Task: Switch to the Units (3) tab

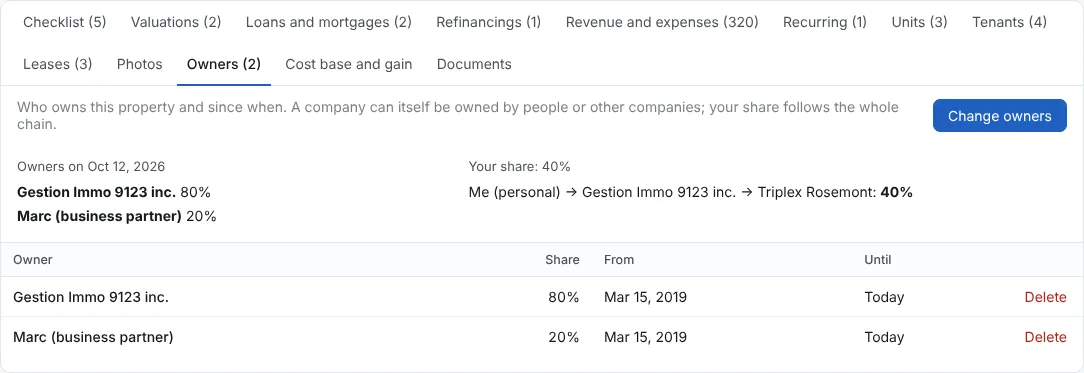Action: pos(919,22)
